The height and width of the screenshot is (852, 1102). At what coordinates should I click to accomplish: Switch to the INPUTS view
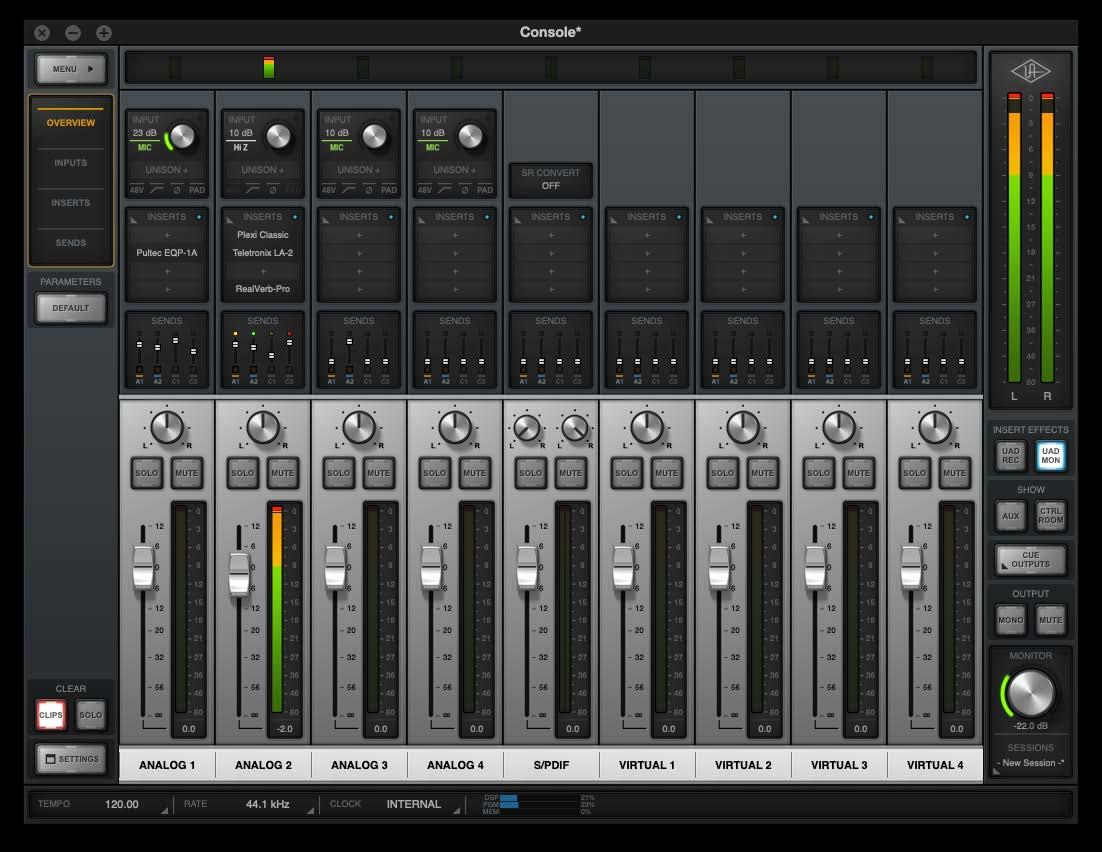pyautogui.click(x=71, y=162)
